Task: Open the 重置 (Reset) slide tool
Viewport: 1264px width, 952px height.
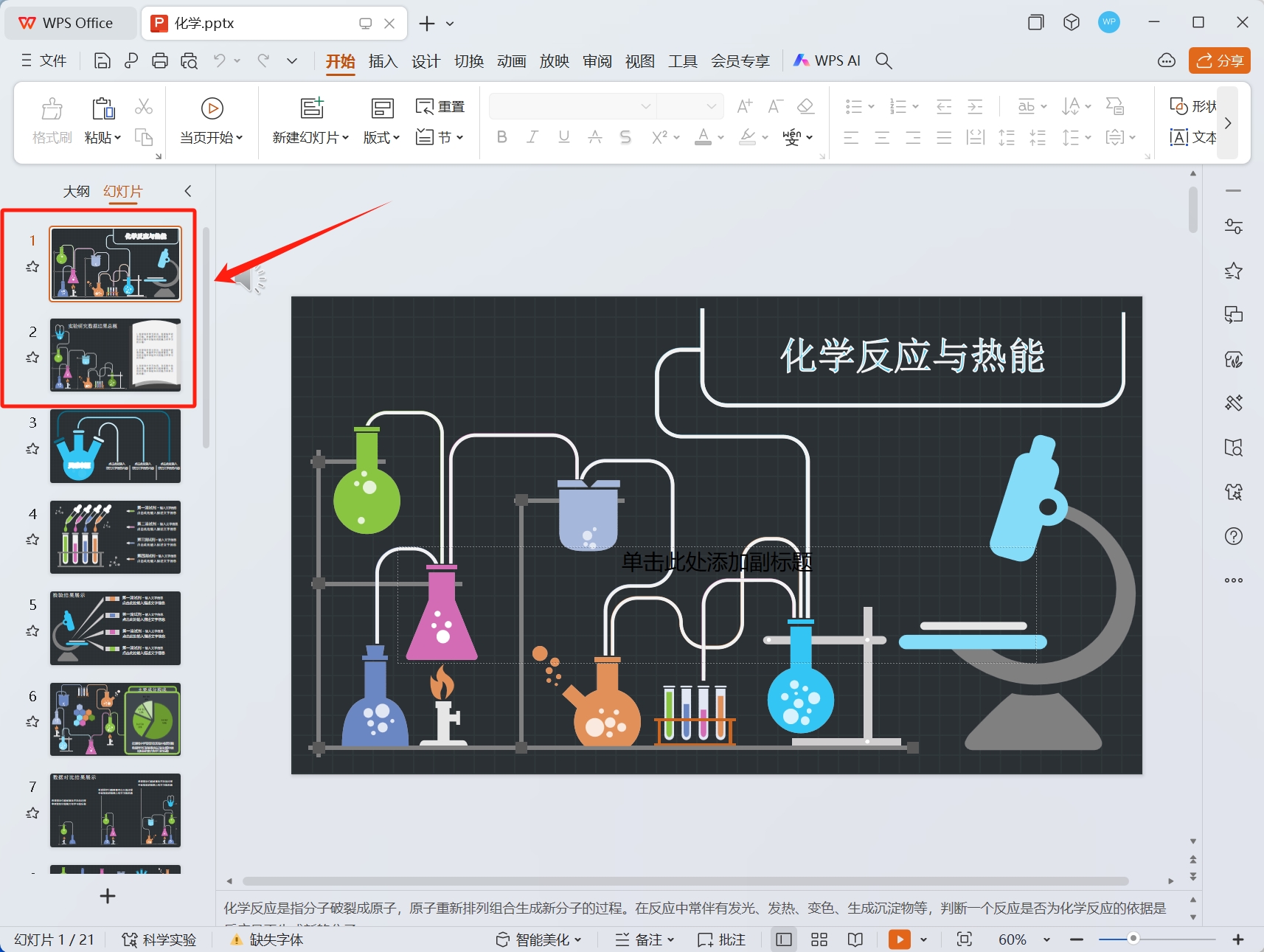Action: tap(440, 106)
